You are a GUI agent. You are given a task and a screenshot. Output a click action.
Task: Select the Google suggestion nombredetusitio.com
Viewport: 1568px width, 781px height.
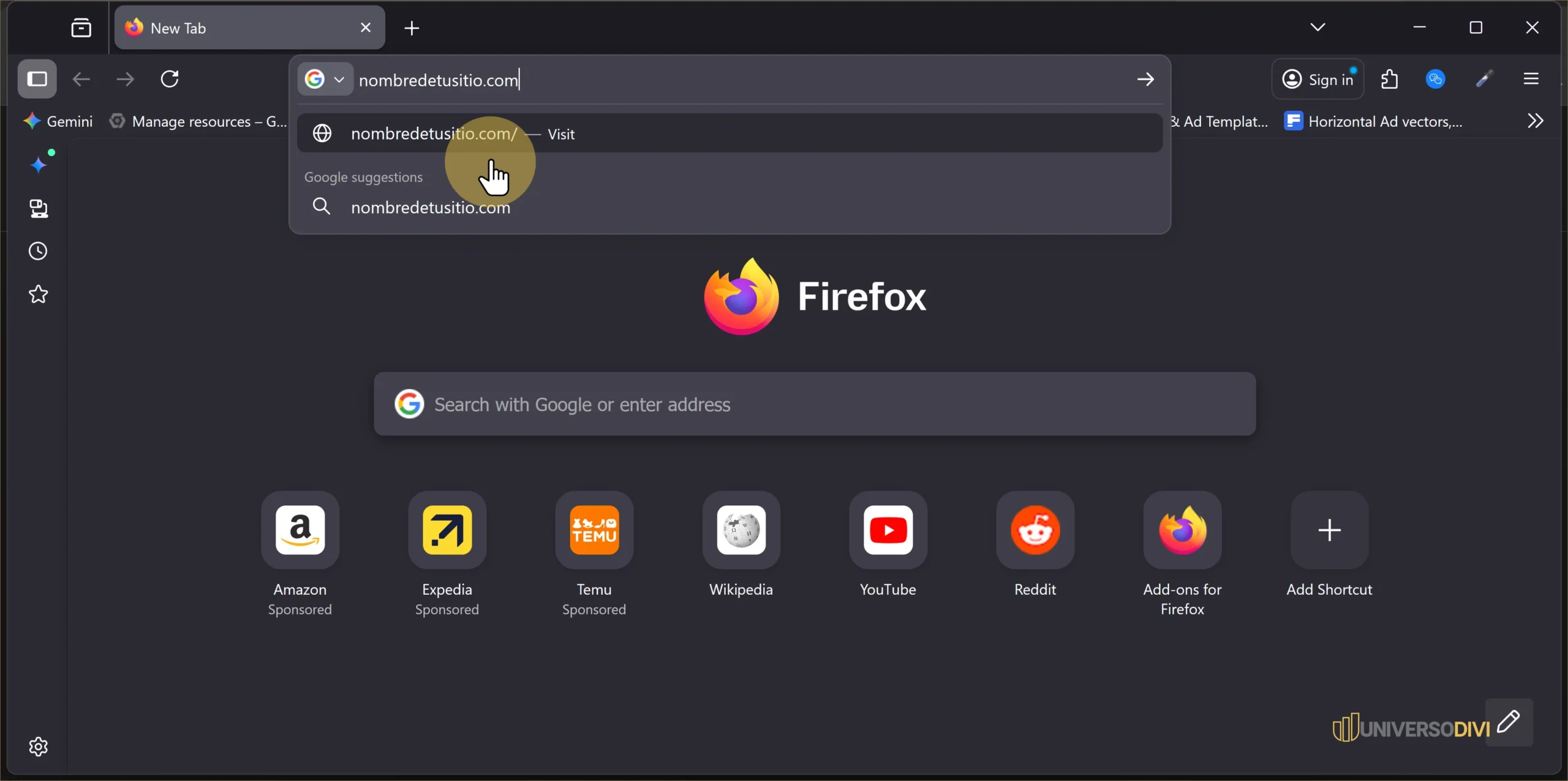click(x=729, y=207)
